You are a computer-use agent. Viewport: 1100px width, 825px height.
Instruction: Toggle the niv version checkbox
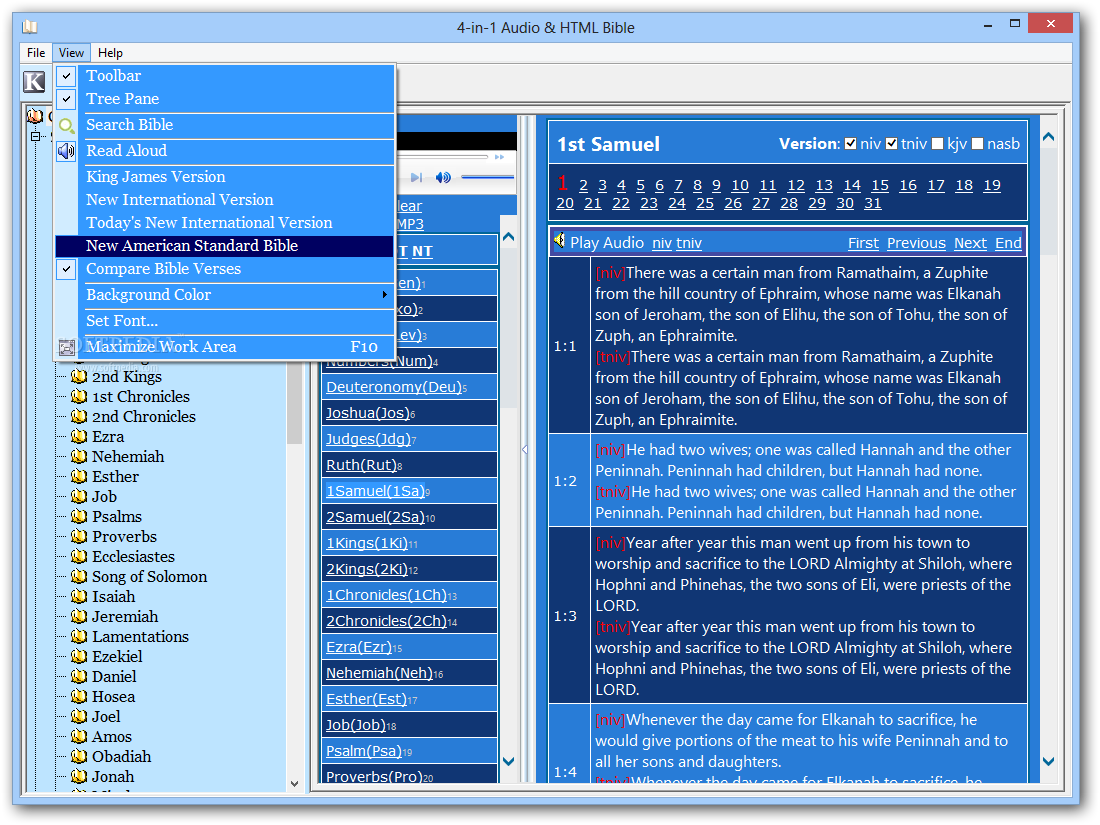point(851,144)
